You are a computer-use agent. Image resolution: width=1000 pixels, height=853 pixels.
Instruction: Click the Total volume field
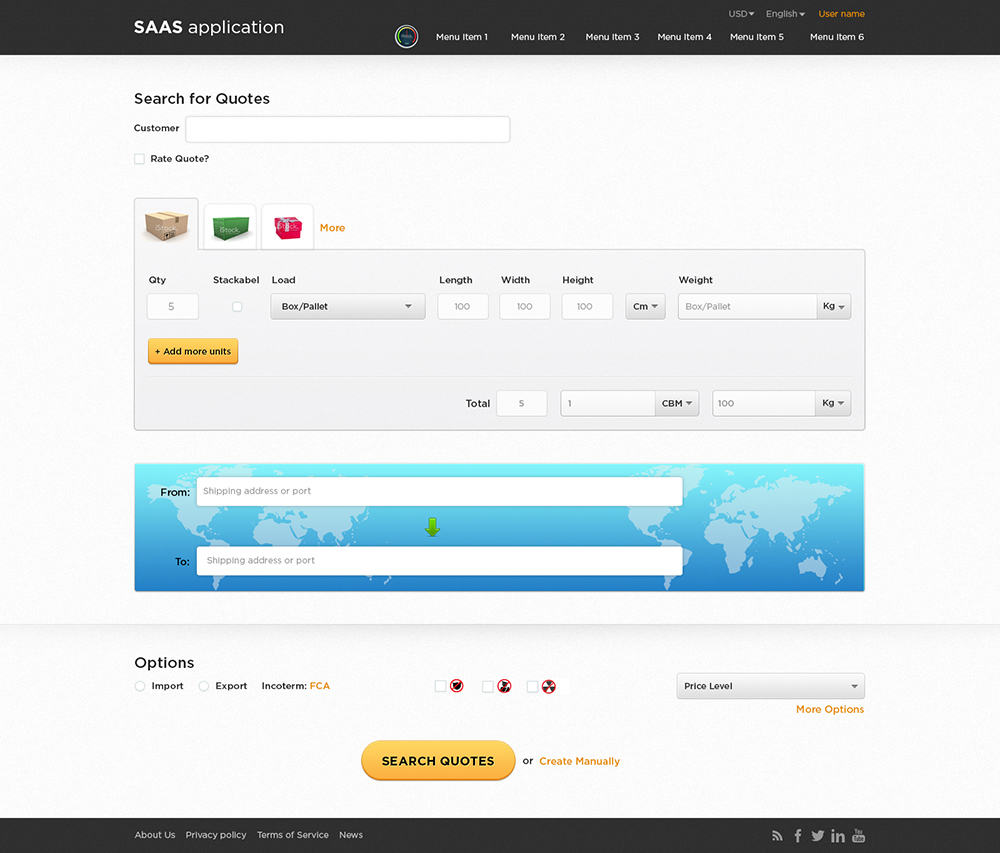(x=608, y=404)
